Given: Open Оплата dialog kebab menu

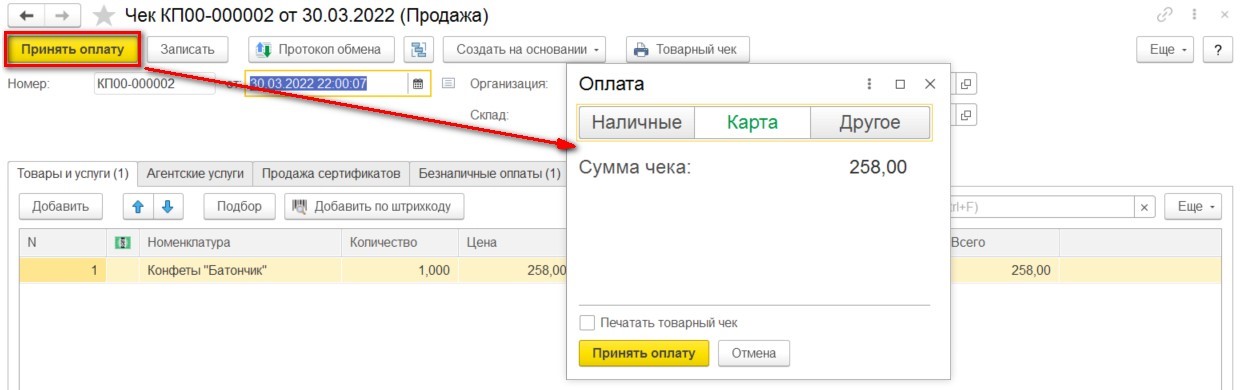Looking at the screenshot, I should point(869,84).
